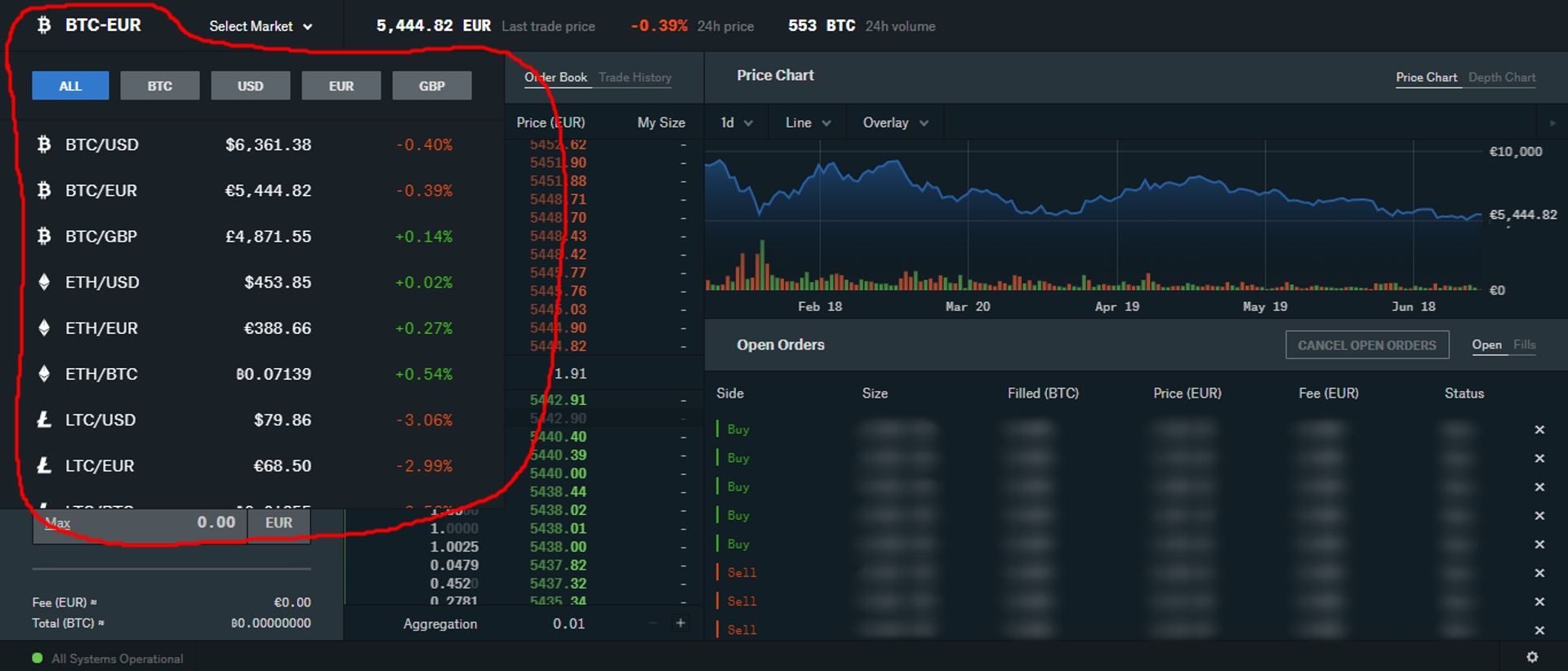The image size is (1568, 671).
Task: Click the Bitcoin icon beside BTC/GBP
Action: 44,236
